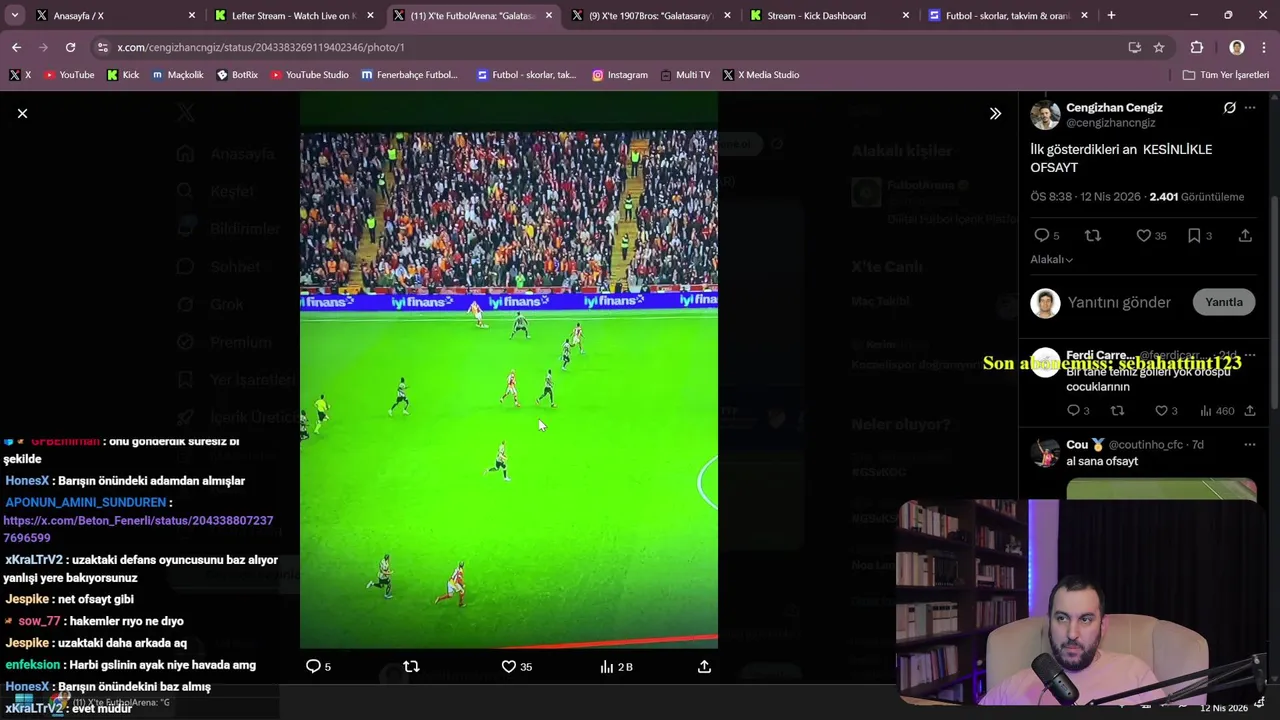Close the photo viewer with the X icon
Image resolution: width=1280 pixels, height=720 pixels.
tap(22, 114)
